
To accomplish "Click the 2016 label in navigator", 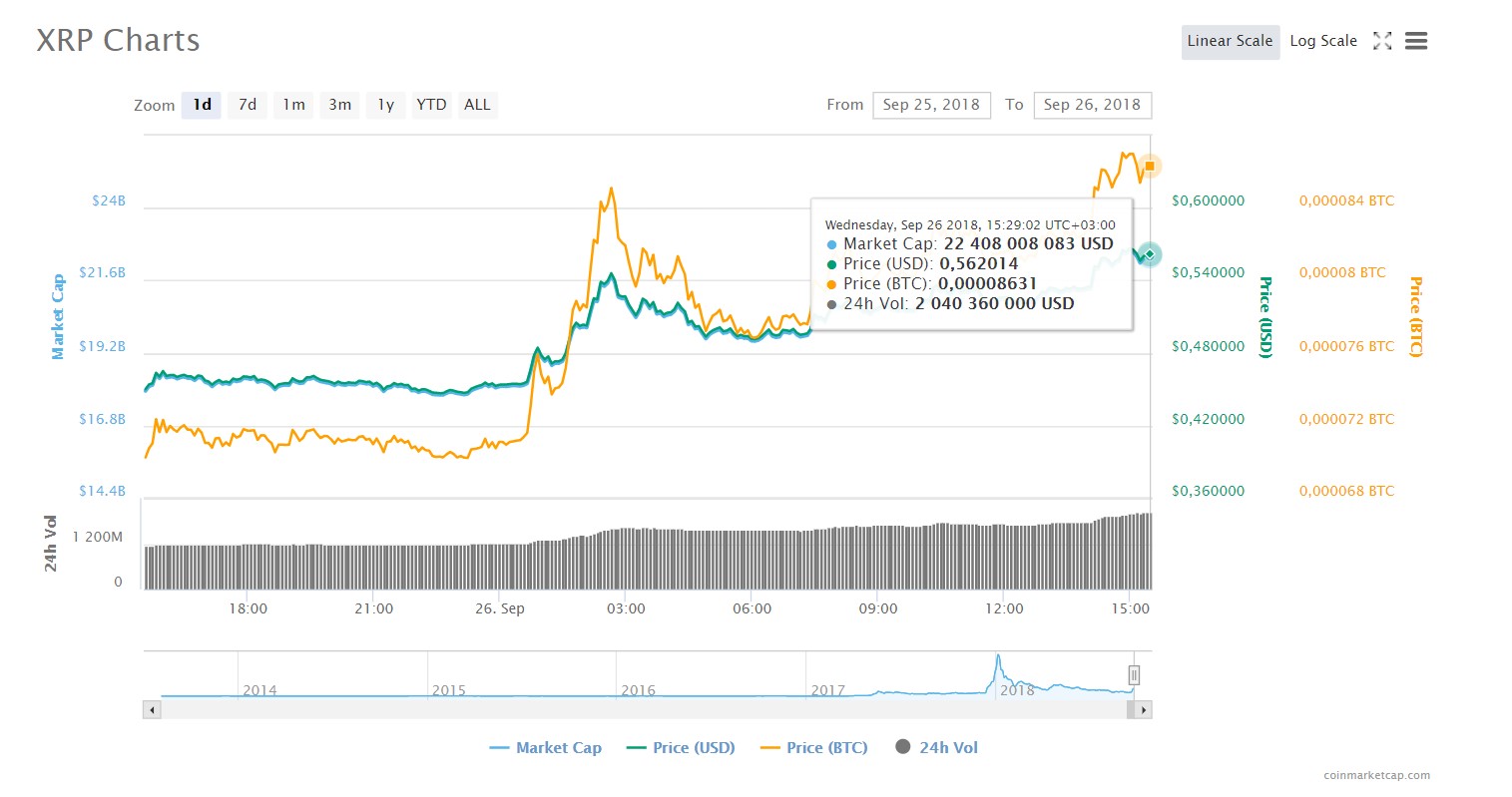I will 638,690.
